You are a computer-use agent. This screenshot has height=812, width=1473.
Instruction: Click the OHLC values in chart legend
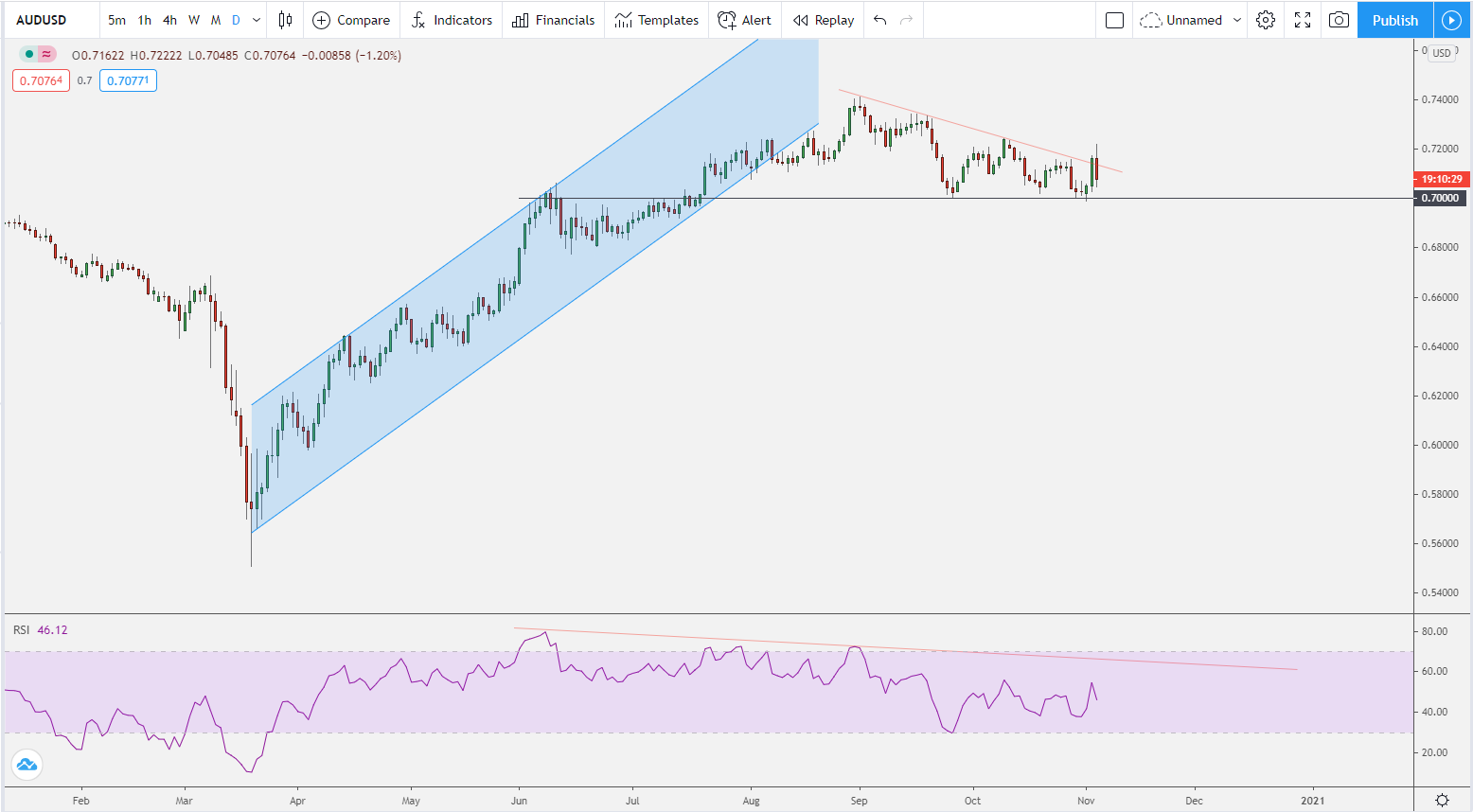[x=237, y=56]
